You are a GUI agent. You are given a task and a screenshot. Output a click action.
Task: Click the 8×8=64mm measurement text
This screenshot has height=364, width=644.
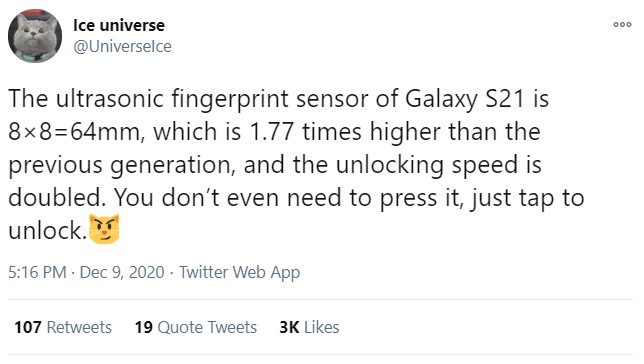[76, 132]
